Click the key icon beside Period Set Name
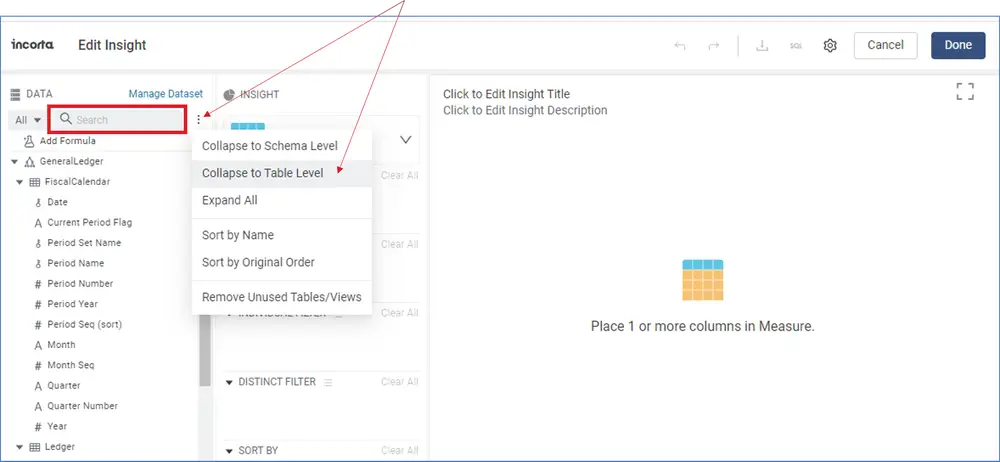Screen dimensions: 1000x462 pyautogui.click(x=38, y=243)
